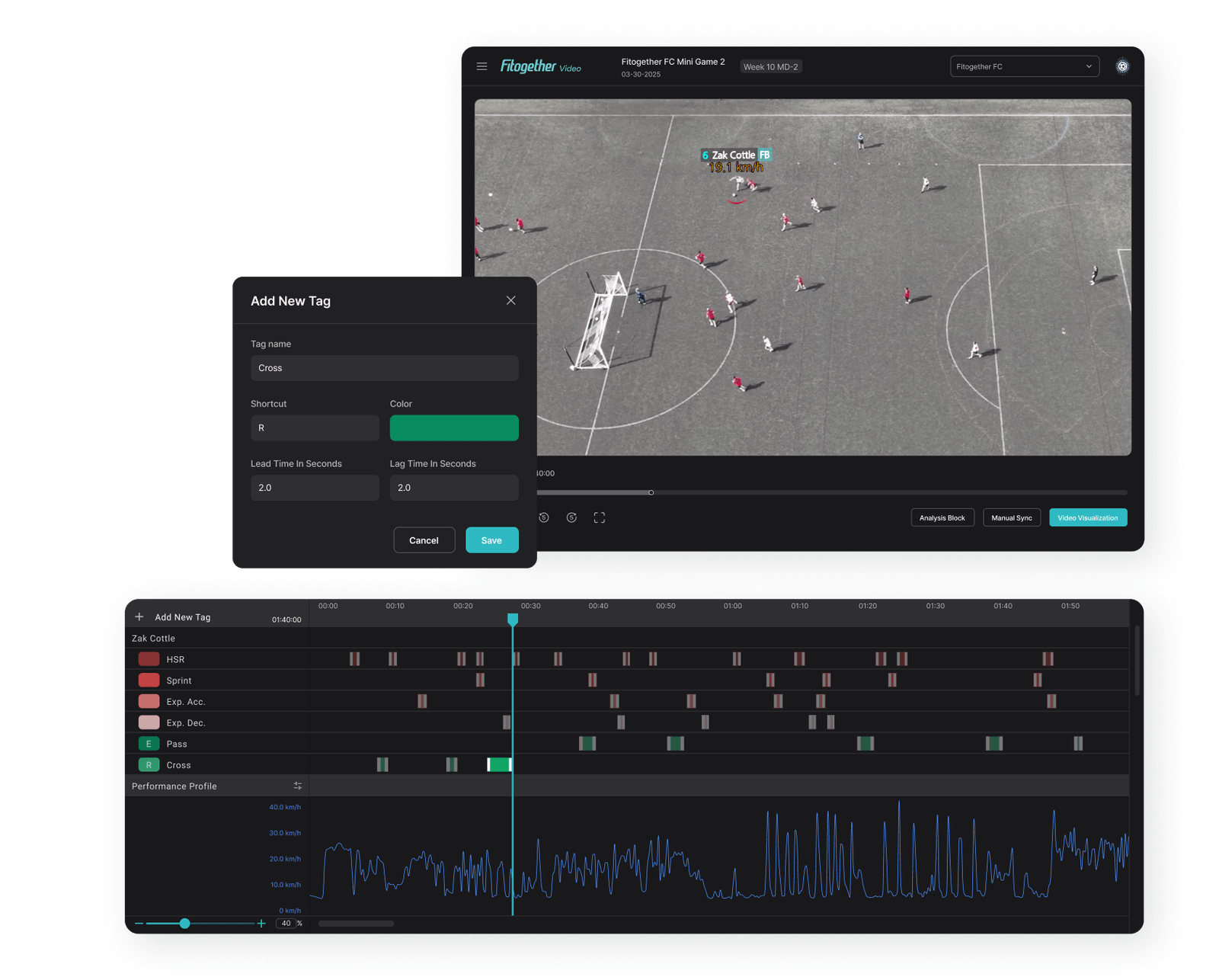Click the Exp. Acc. color swatch

149,702
